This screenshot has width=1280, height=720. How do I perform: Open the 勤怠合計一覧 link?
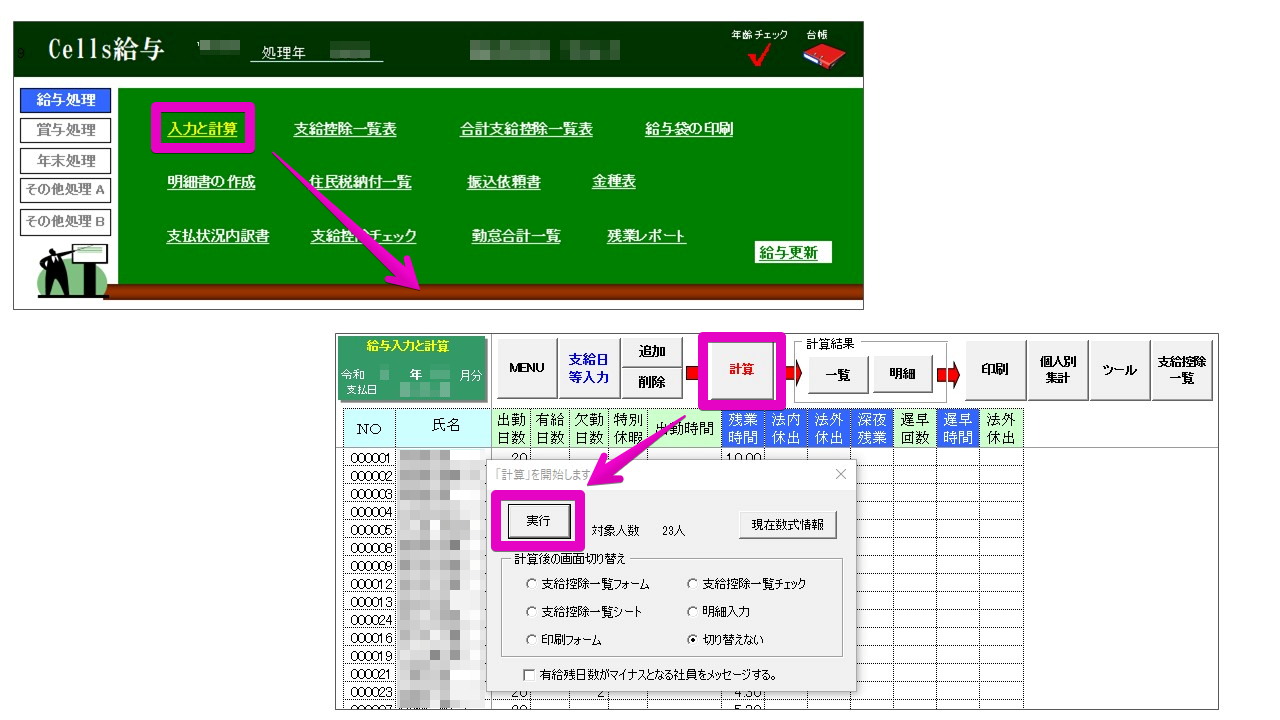point(516,236)
